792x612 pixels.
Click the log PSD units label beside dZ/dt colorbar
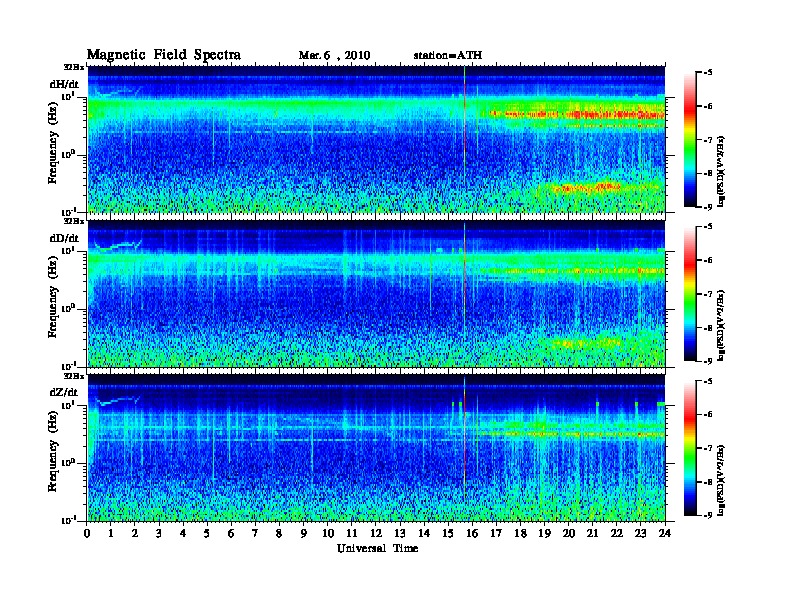point(721,480)
